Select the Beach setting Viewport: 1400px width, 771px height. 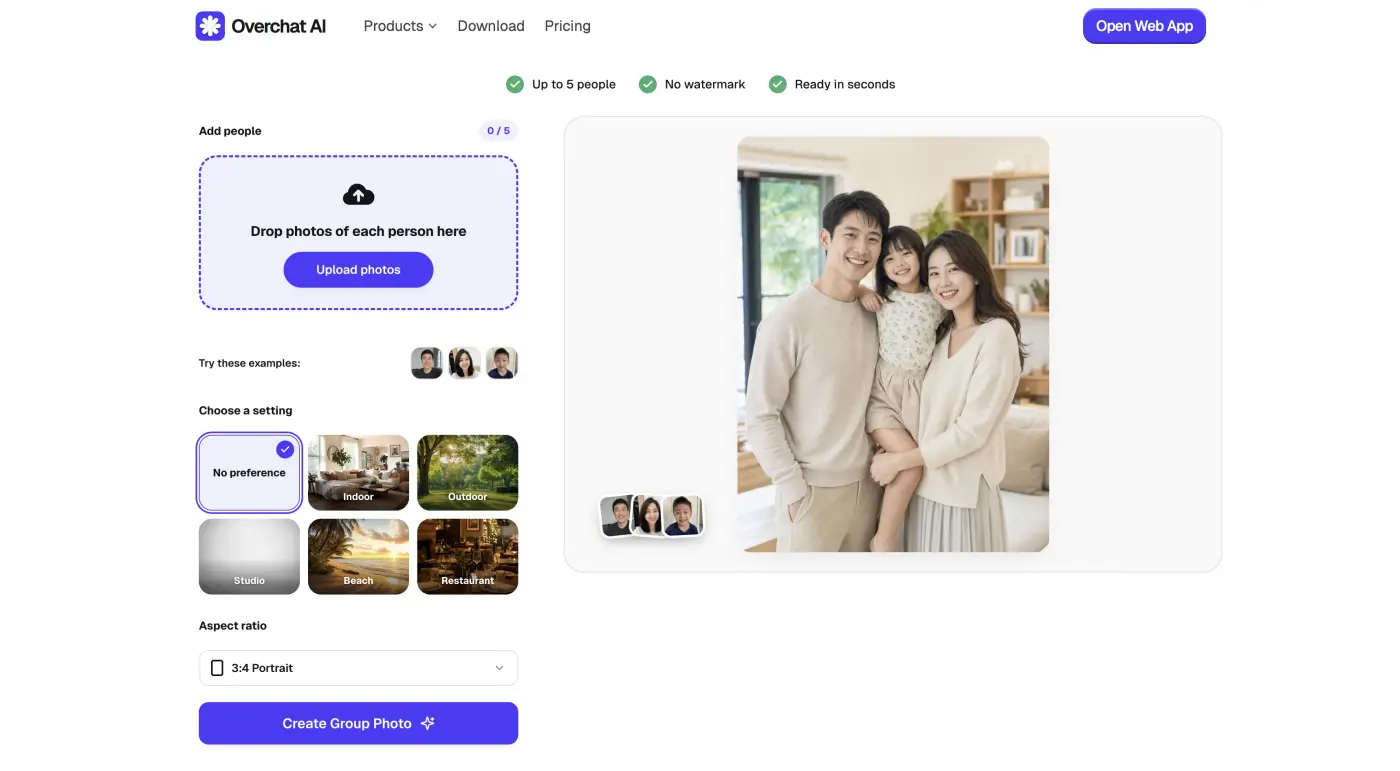tap(358, 557)
